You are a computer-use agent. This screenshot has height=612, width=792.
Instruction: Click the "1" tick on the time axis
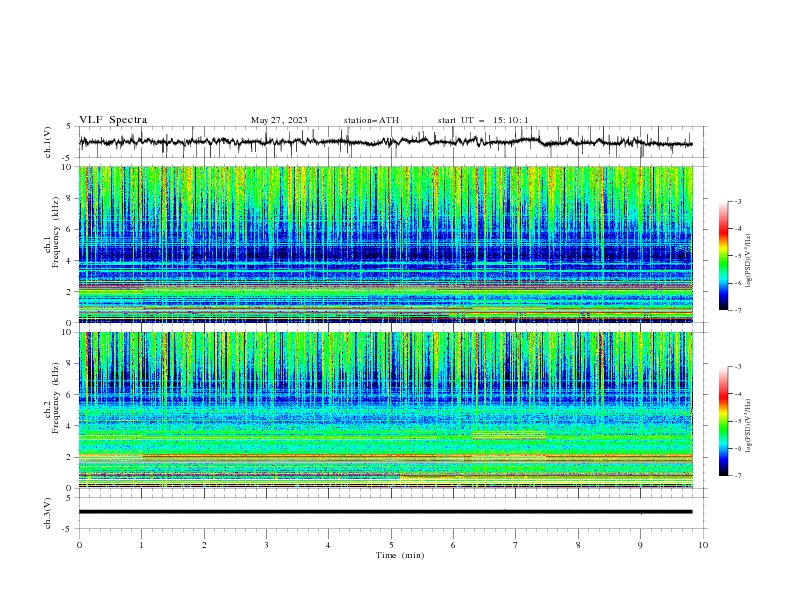[x=141, y=545]
